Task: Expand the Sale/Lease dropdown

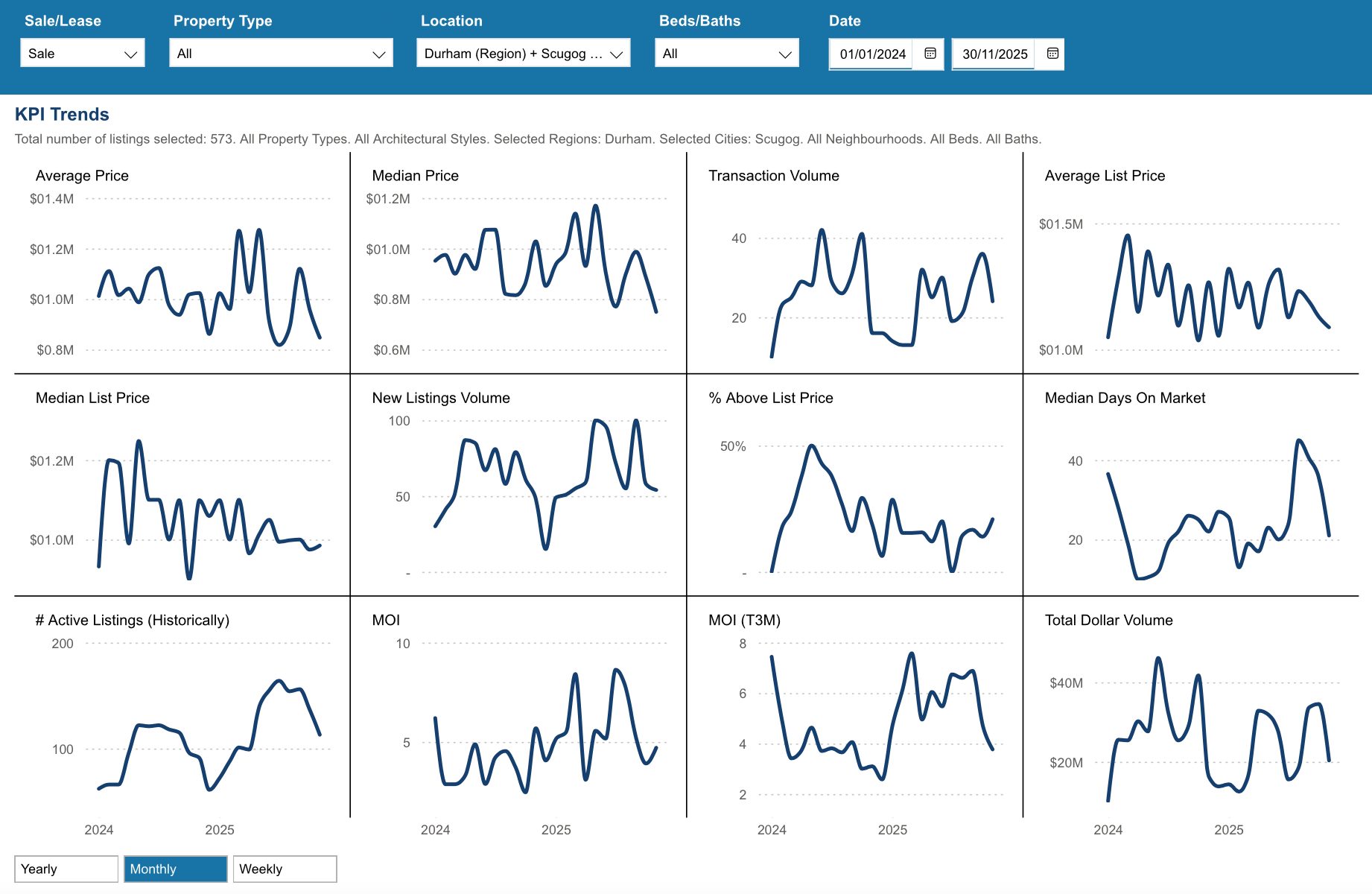Action: 83,54
